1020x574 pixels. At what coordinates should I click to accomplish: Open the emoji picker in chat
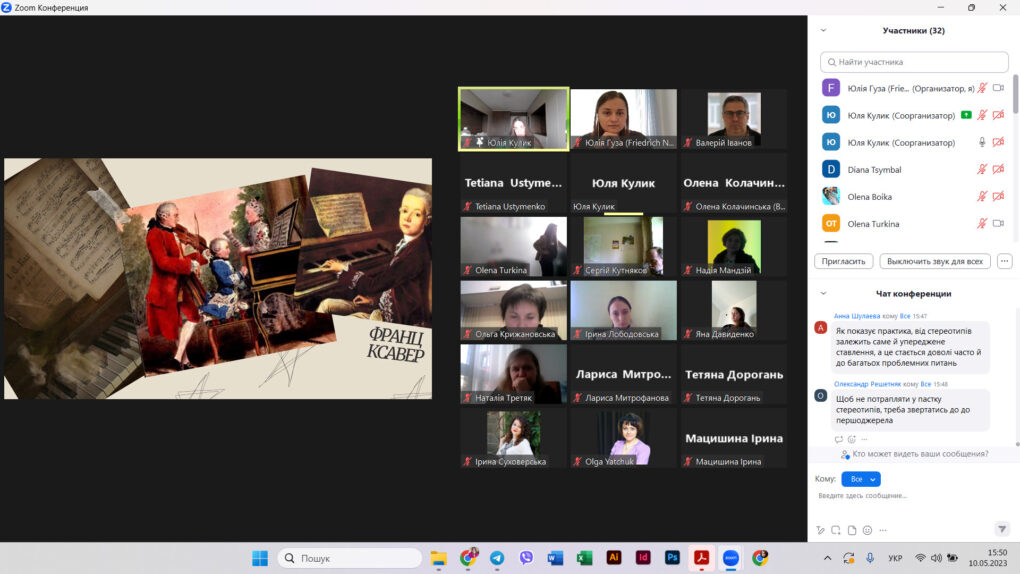click(867, 530)
